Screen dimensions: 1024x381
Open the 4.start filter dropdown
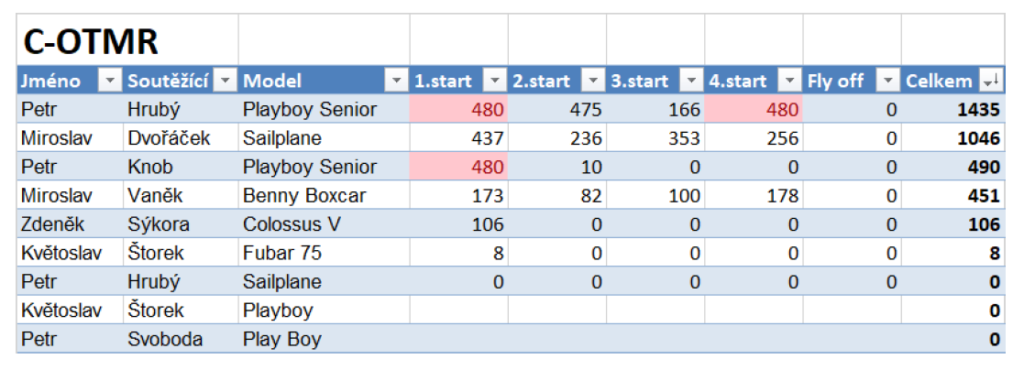(x=790, y=81)
